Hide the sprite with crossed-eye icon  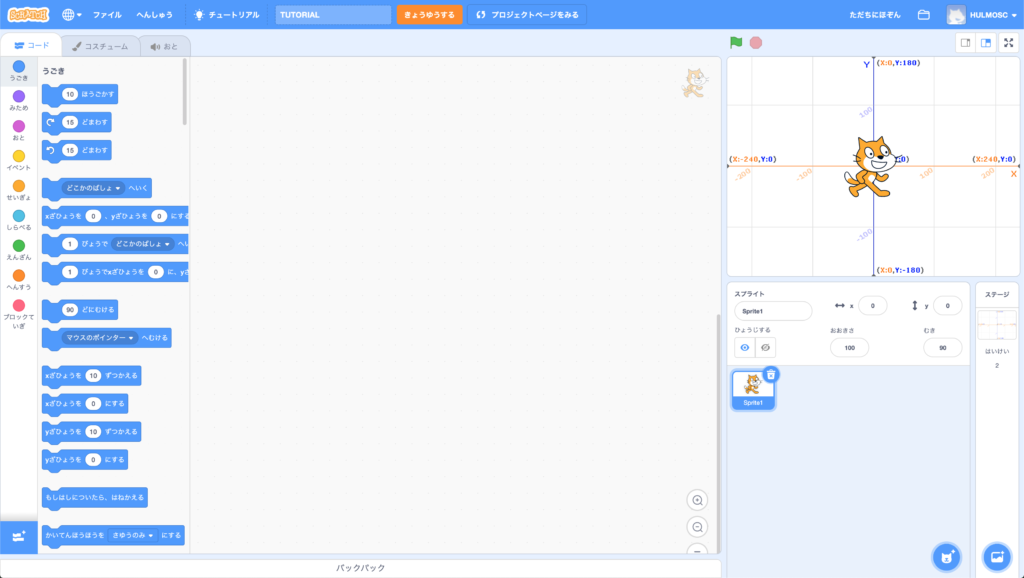tap(766, 347)
